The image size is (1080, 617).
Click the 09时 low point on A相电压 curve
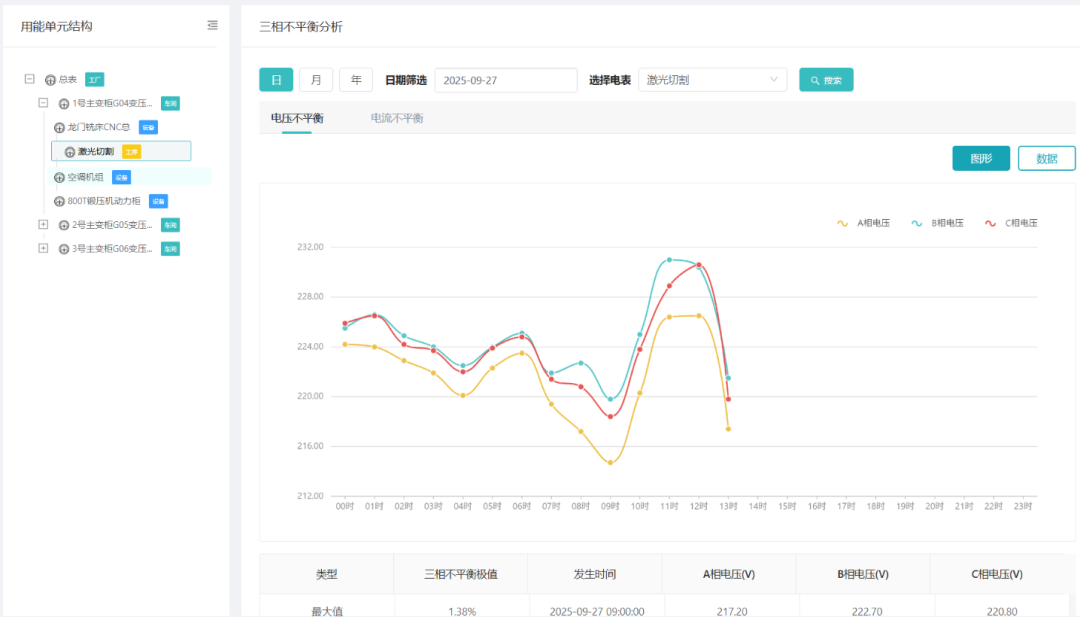coord(610,462)
